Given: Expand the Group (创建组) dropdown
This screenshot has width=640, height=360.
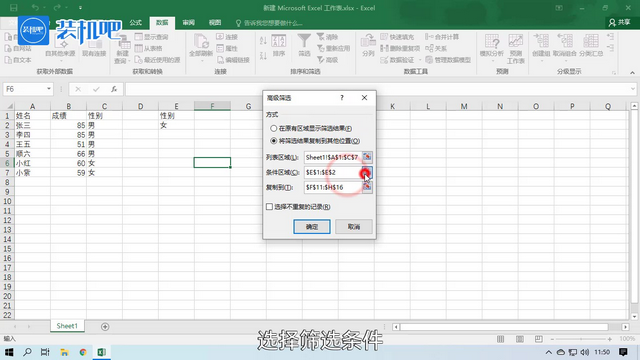Looking at the screenshot, I should 541,61.
